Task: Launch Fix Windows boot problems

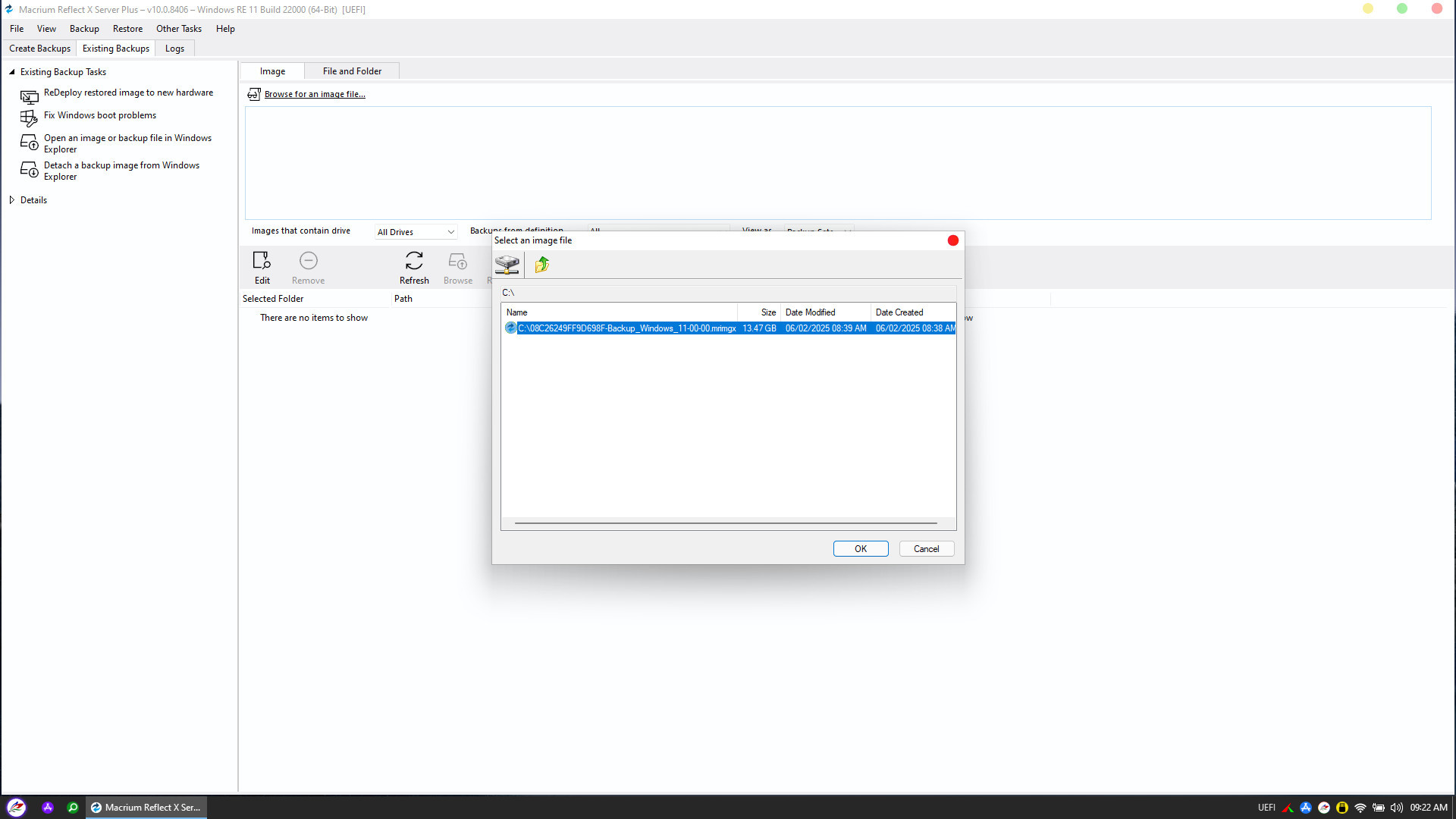Action: [99, 115]
